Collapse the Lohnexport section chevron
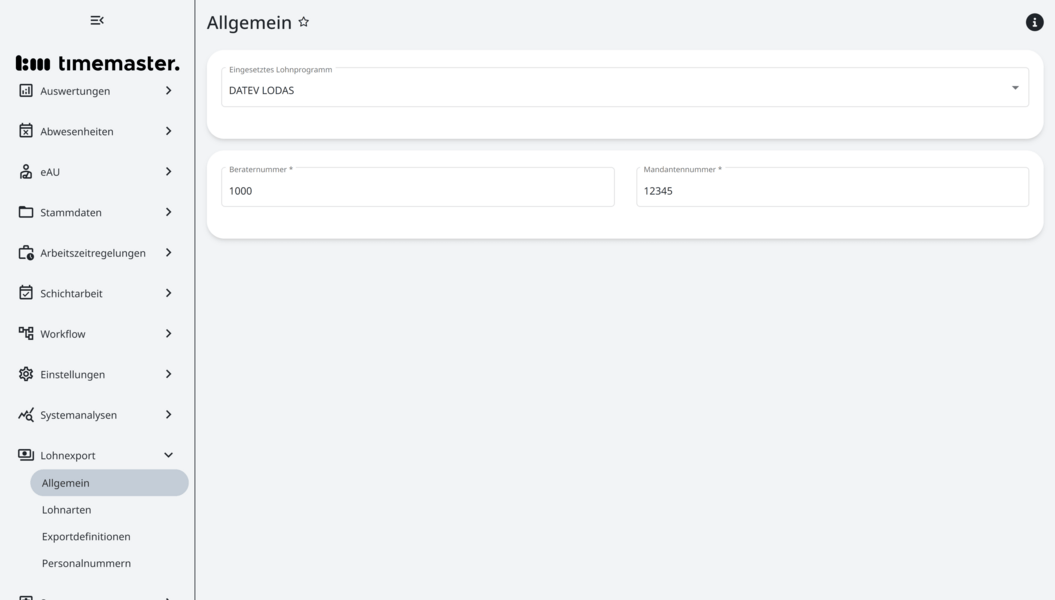 click(168, 455)
